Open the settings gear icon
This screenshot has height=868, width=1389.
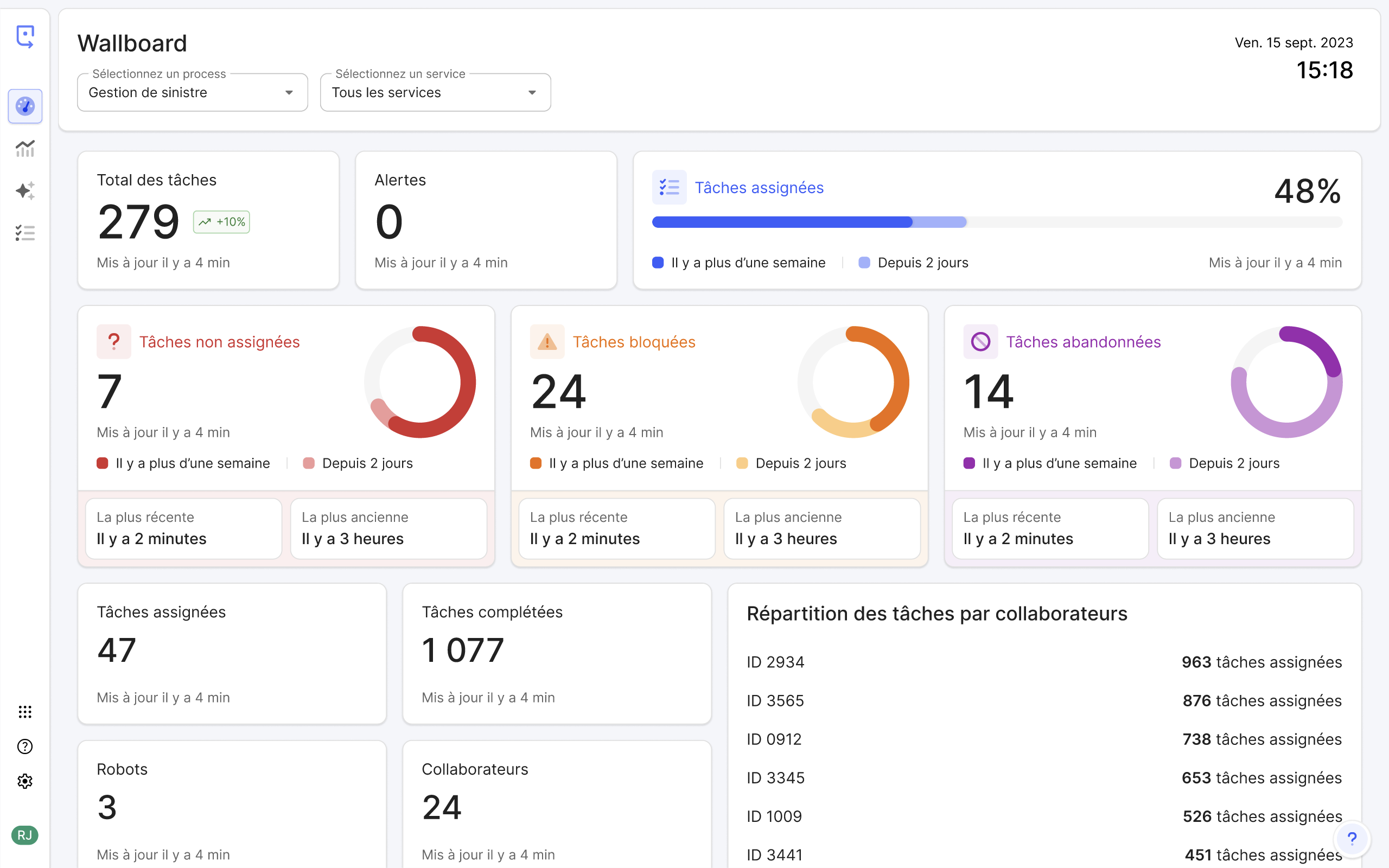tap(26, 781)
